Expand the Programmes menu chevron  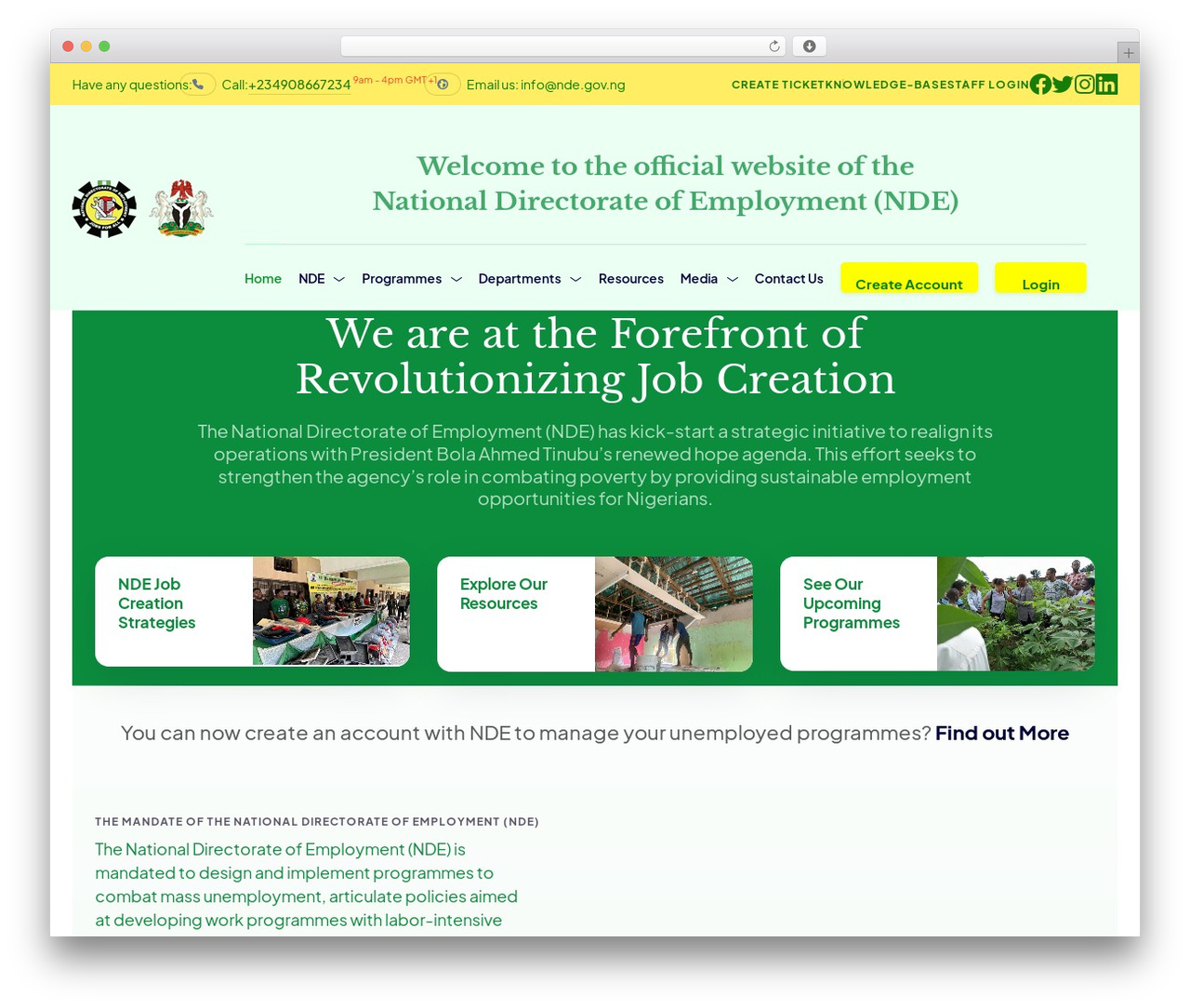pyautogui.click(x=456, y=279)
